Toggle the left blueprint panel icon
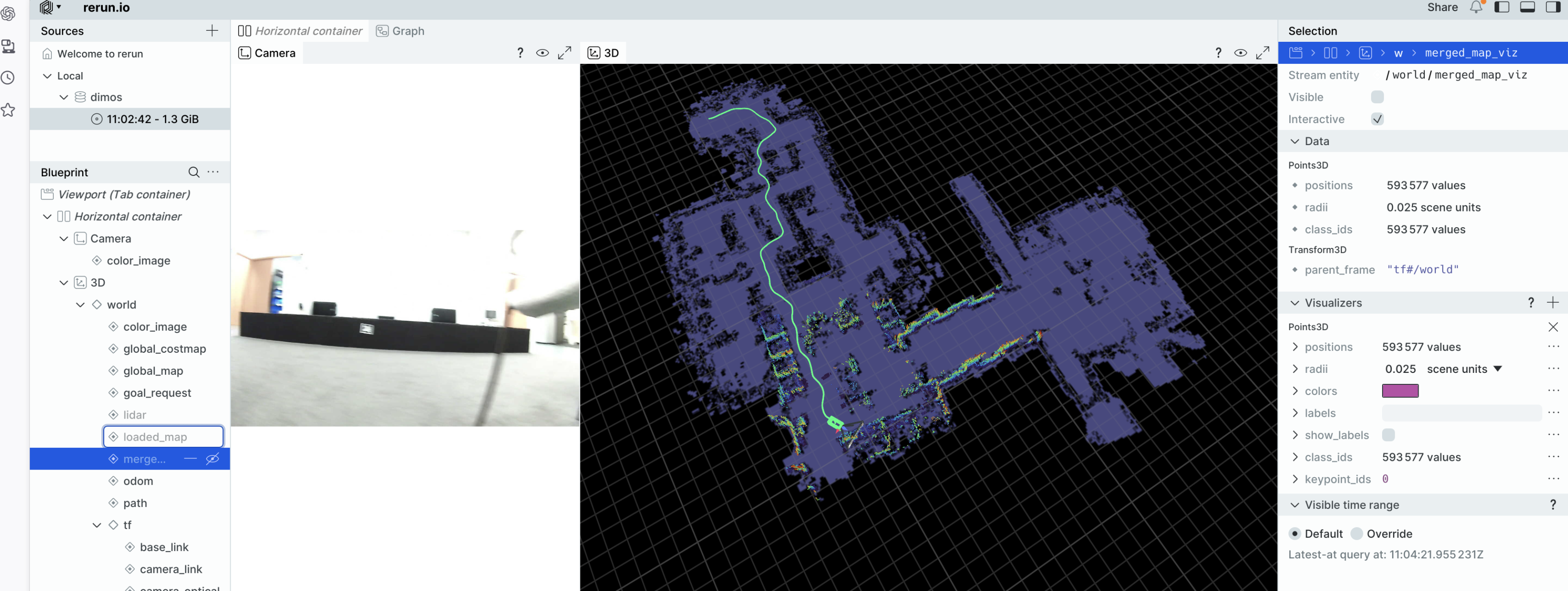 [1502, 7]
